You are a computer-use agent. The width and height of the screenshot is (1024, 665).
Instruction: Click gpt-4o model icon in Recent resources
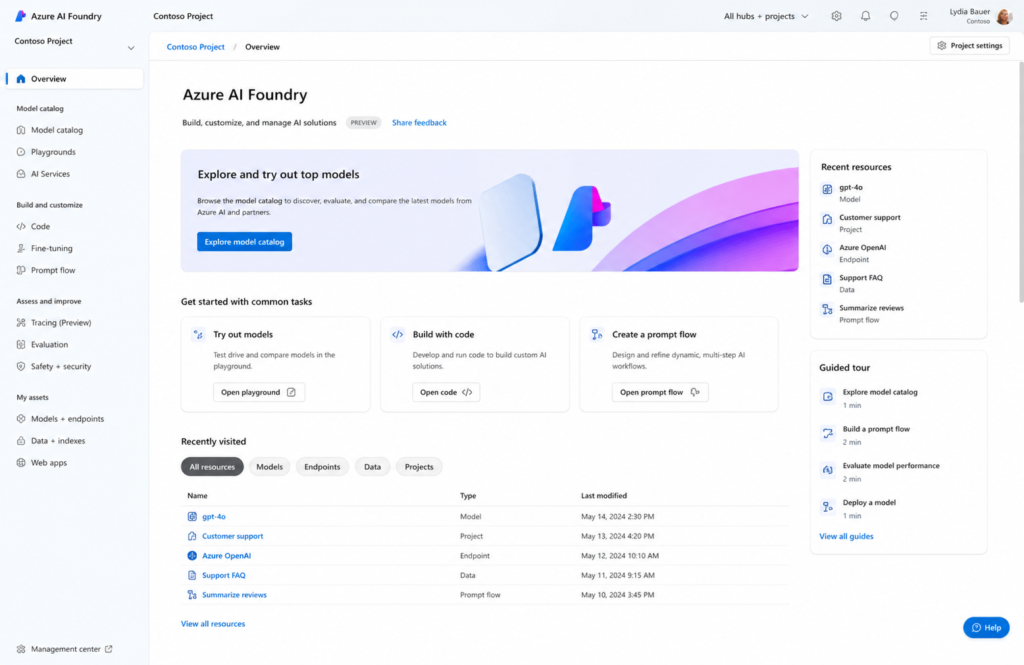coord(827,189)
